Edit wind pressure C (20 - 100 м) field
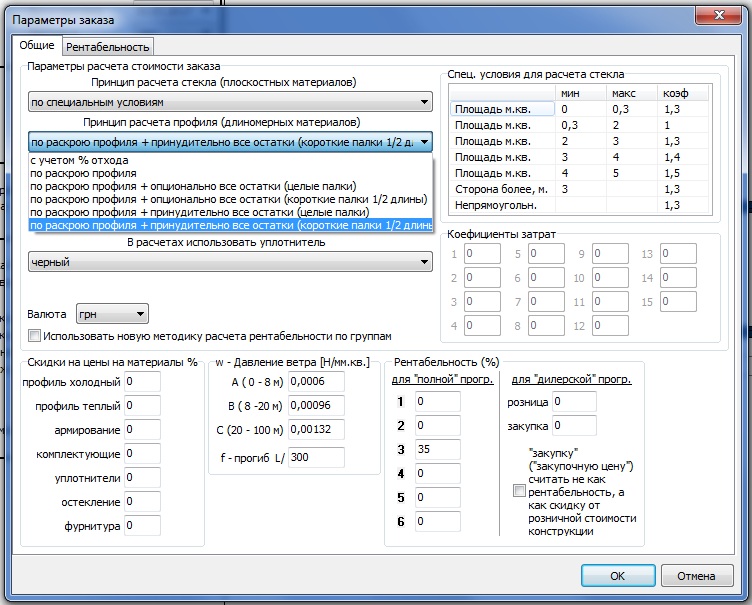Viewport: 752px width, 605px height. pyautogui.click(x=316, y=430)
